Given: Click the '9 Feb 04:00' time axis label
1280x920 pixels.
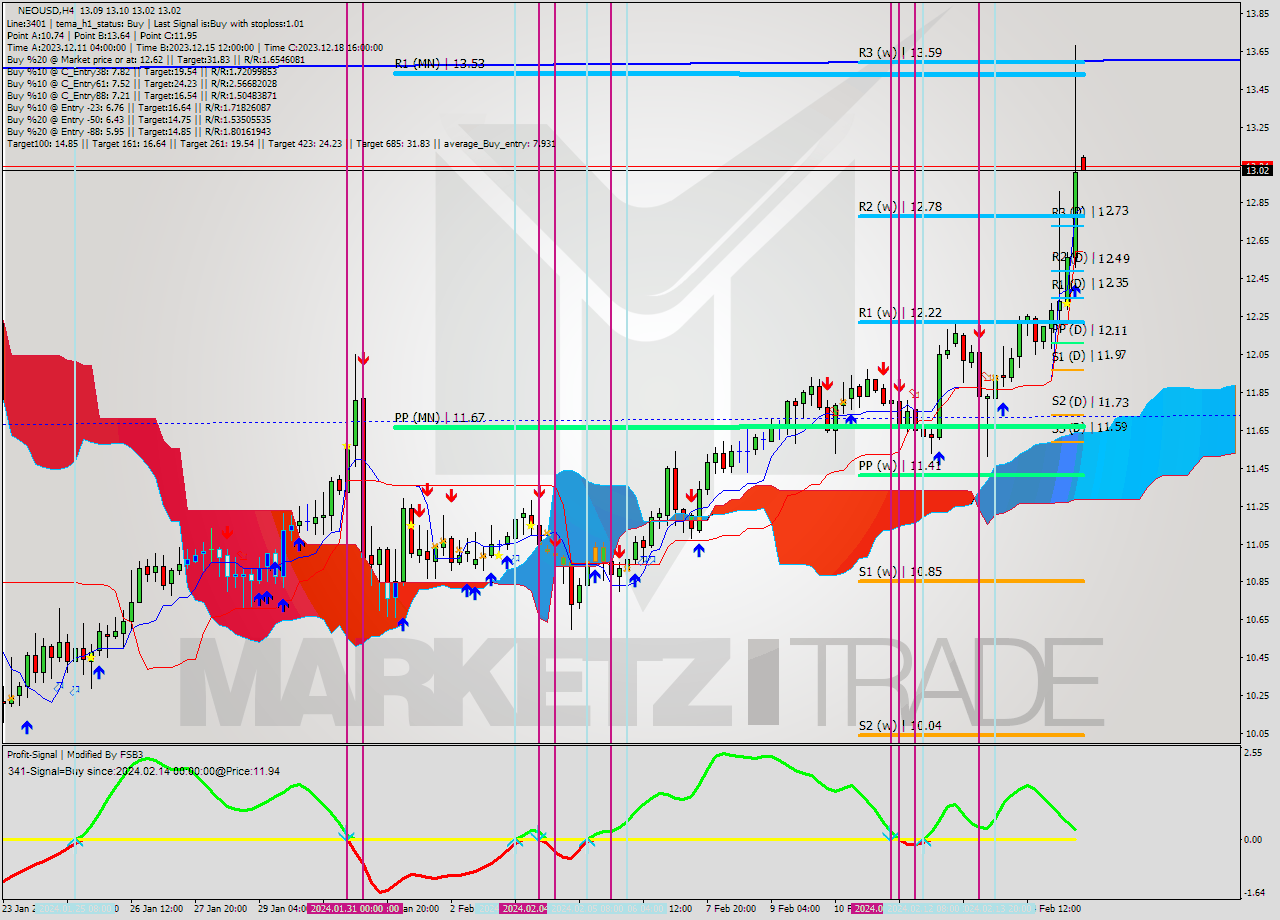Looking at the screenshot, I should pos(796,909).
